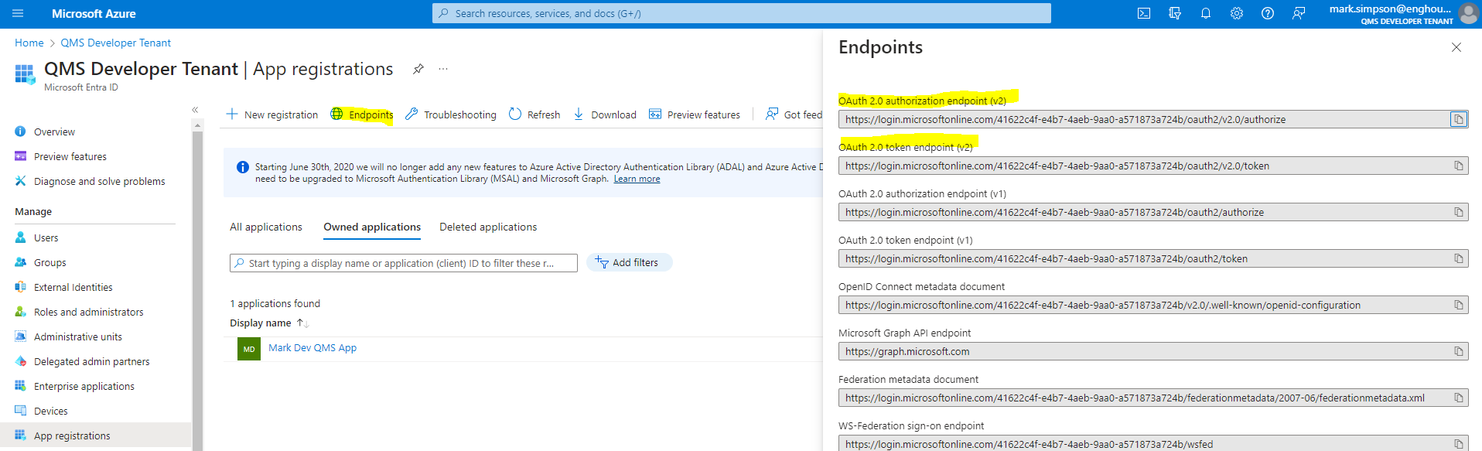Open the notifications bell
The width and height of the screenshot is (1482, 451).
coord(1206,13)
